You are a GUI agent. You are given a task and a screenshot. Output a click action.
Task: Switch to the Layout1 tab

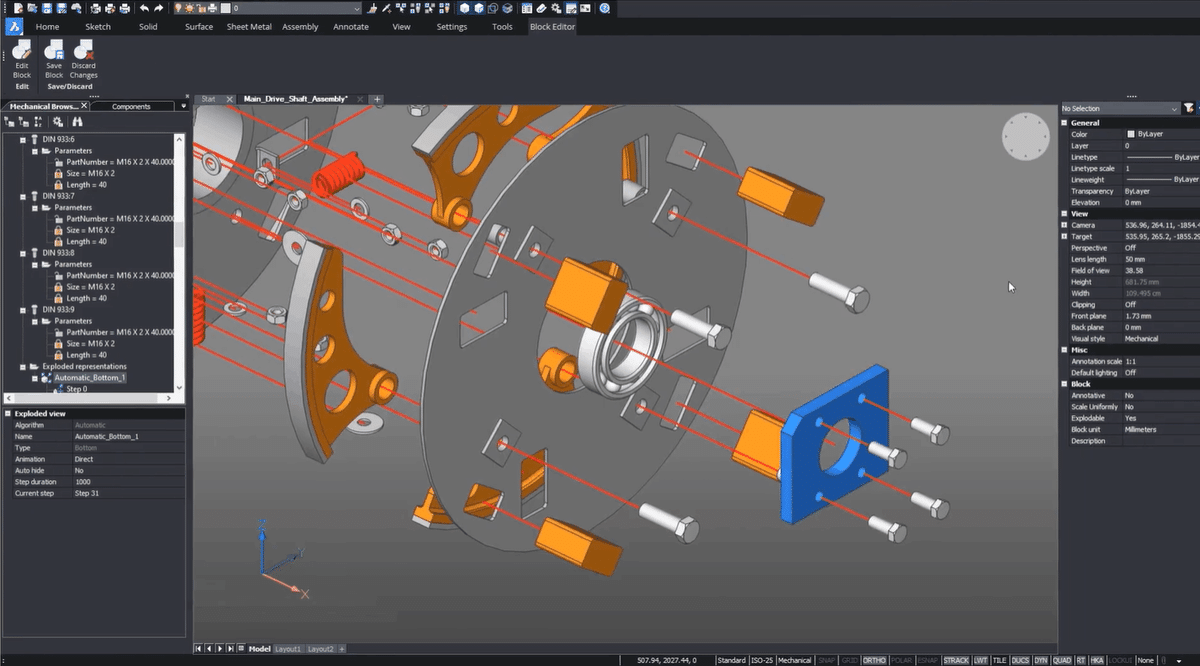[x=288, y=649]
